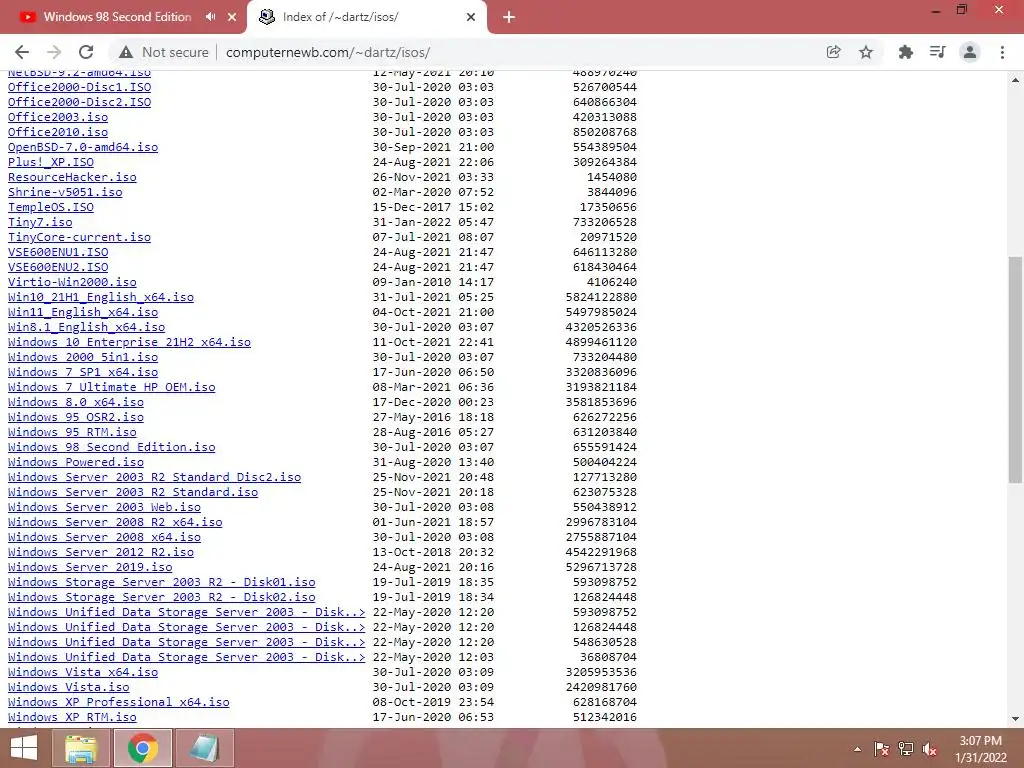Open File Explorer from taskbar
The height and width of the screenshot is (768, 1024).
81,748
